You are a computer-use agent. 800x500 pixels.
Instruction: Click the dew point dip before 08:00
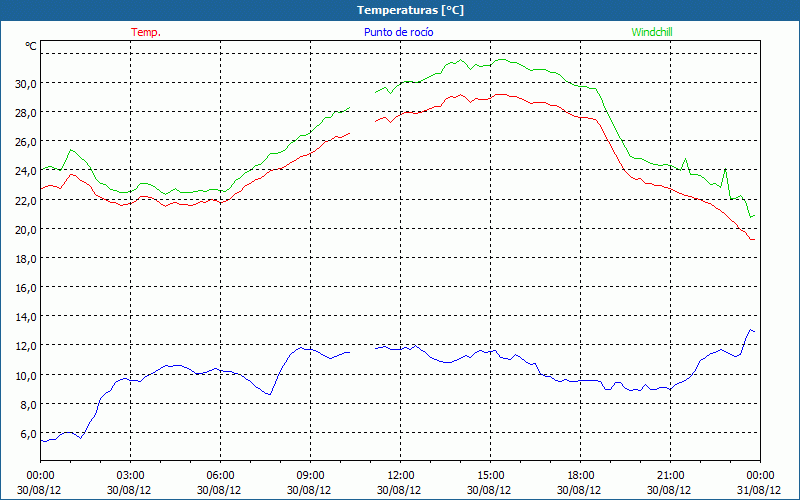point(269,394)
